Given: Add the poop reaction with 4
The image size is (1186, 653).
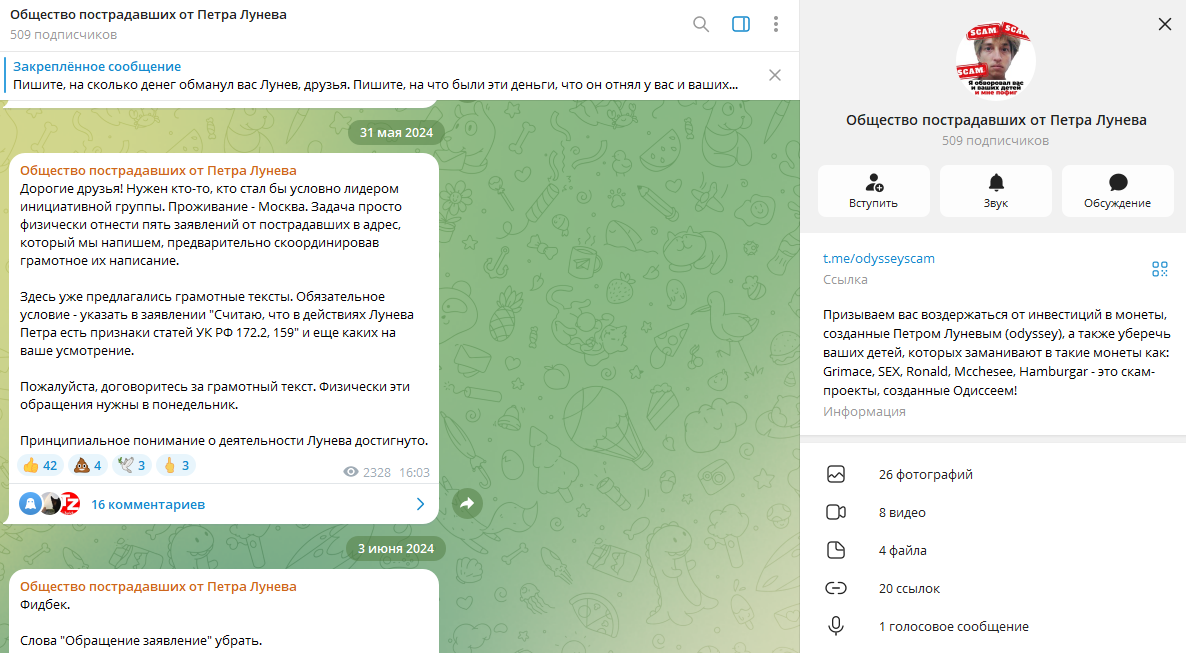Looking at the screenshot, I should [x=88, y=465].
